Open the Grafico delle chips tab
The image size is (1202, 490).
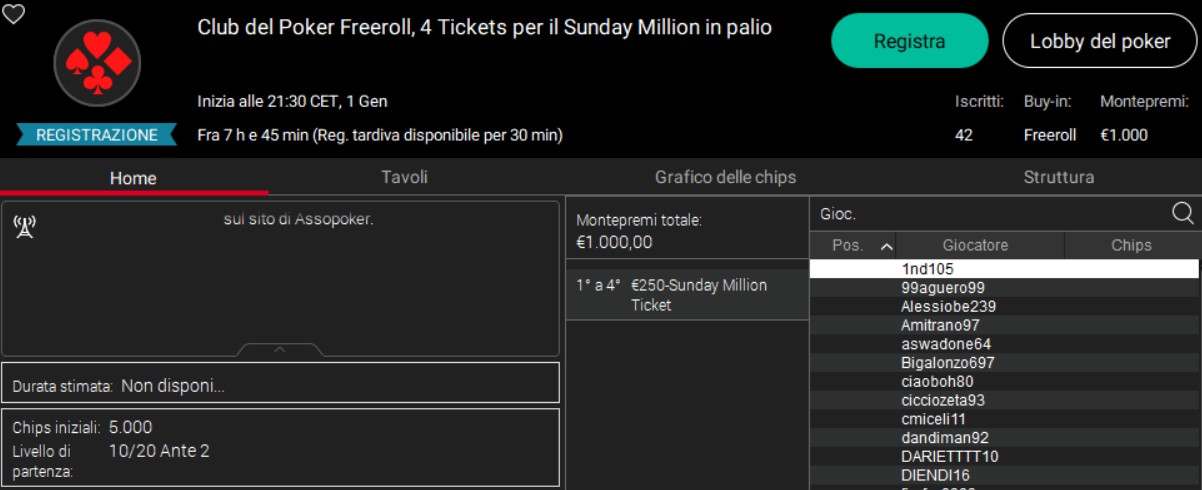click(x=725, y=177)
